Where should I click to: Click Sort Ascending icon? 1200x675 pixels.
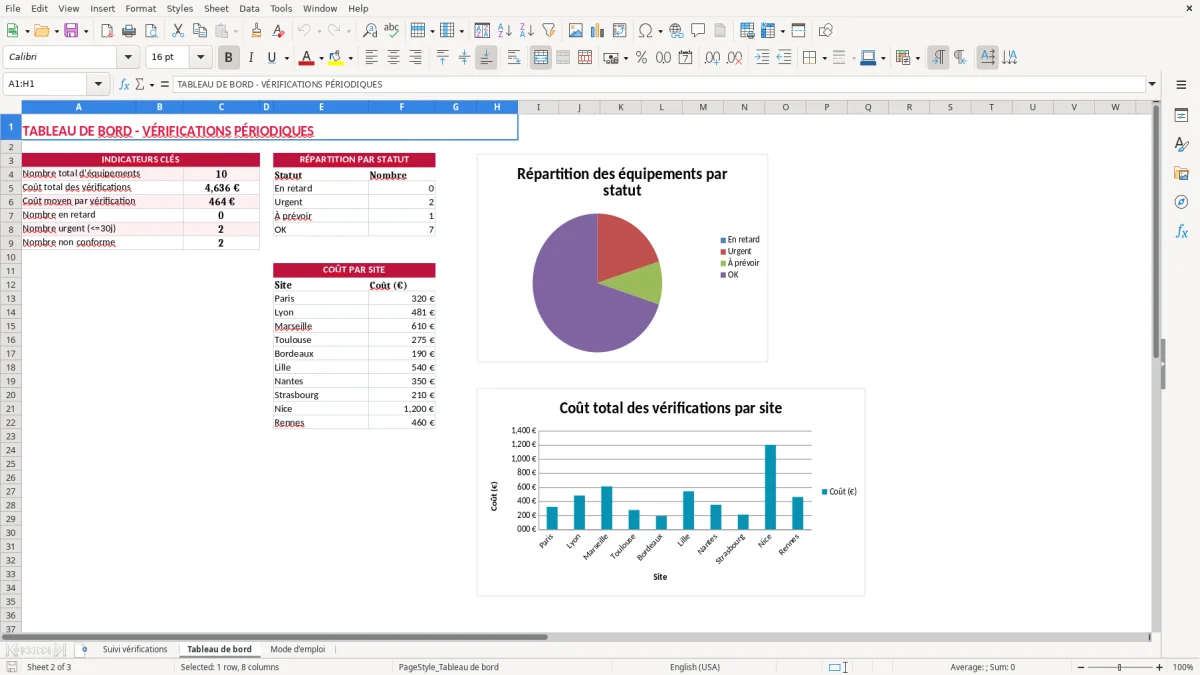pos(505,31)
